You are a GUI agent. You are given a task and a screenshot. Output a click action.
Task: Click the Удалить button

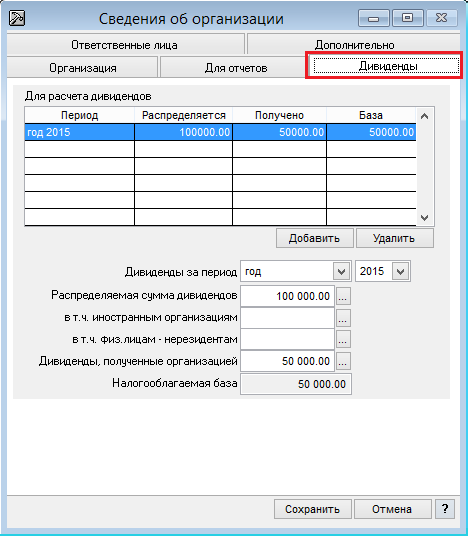395,238
